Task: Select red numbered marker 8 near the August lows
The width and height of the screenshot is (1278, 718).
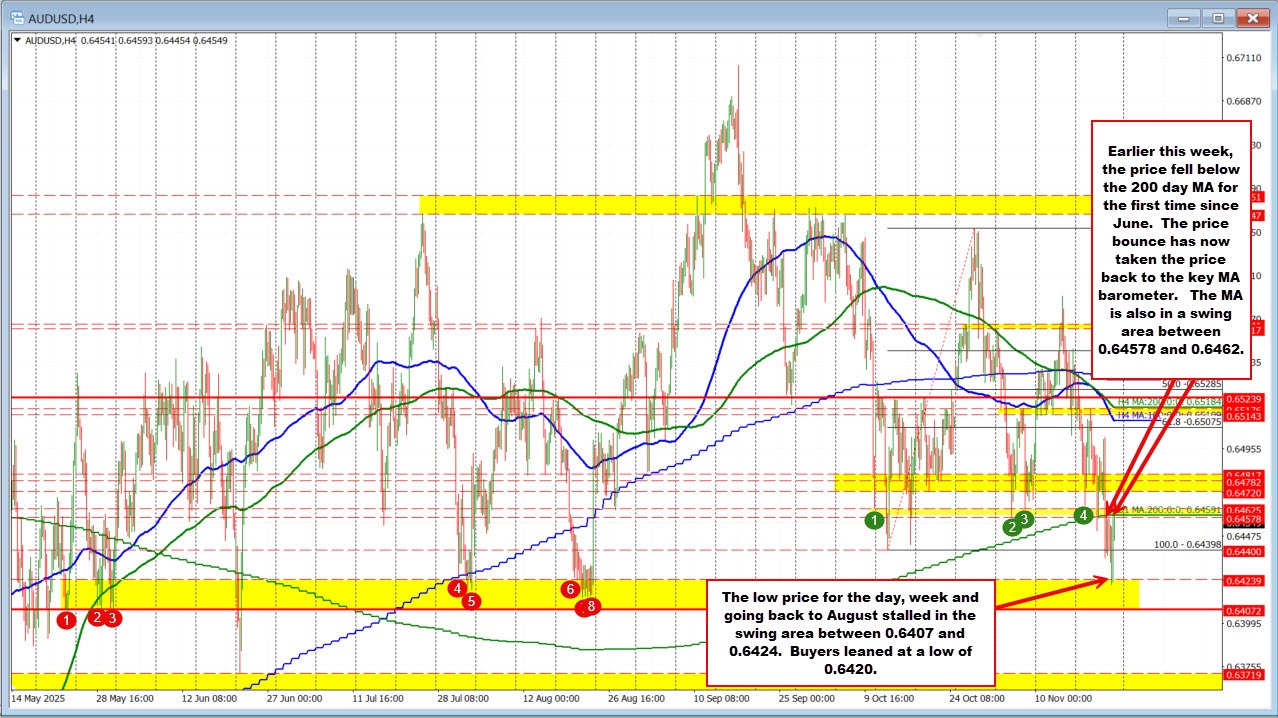Action: [x=589, y=606]
